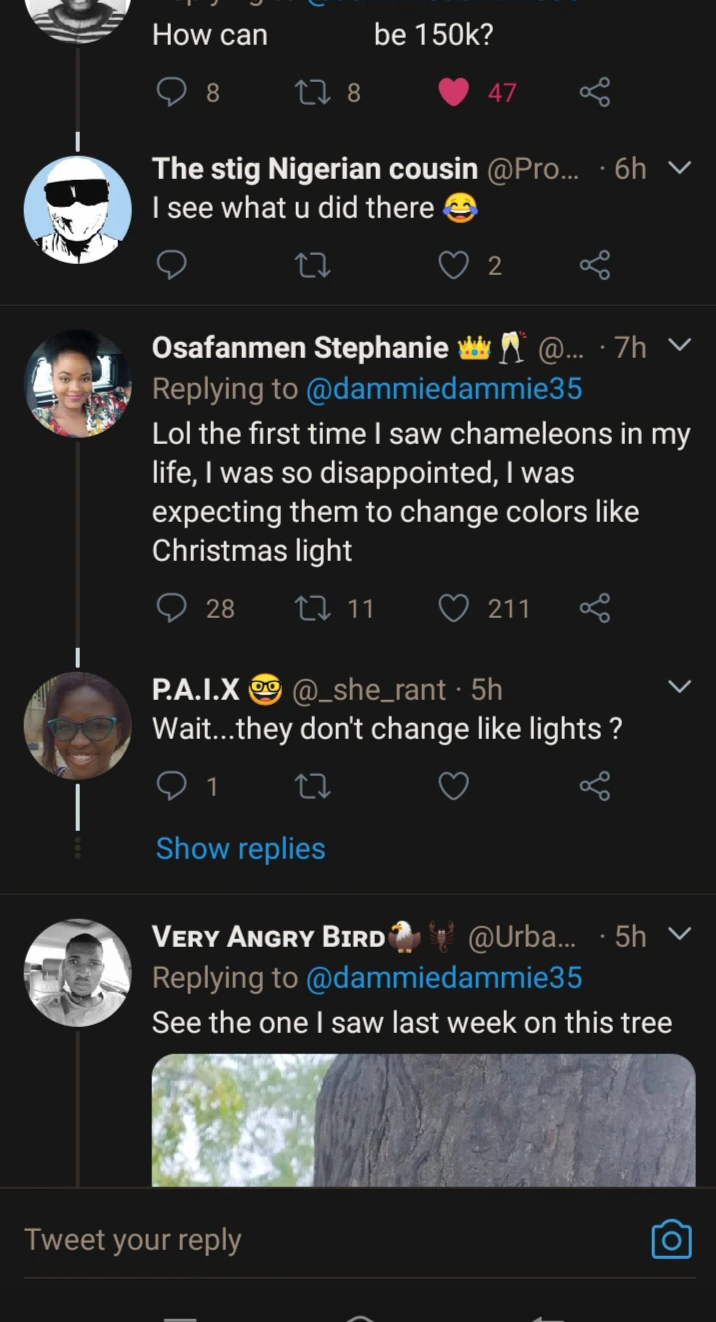Retweet P.A.I.X's reply about lights

coord(313,787)
